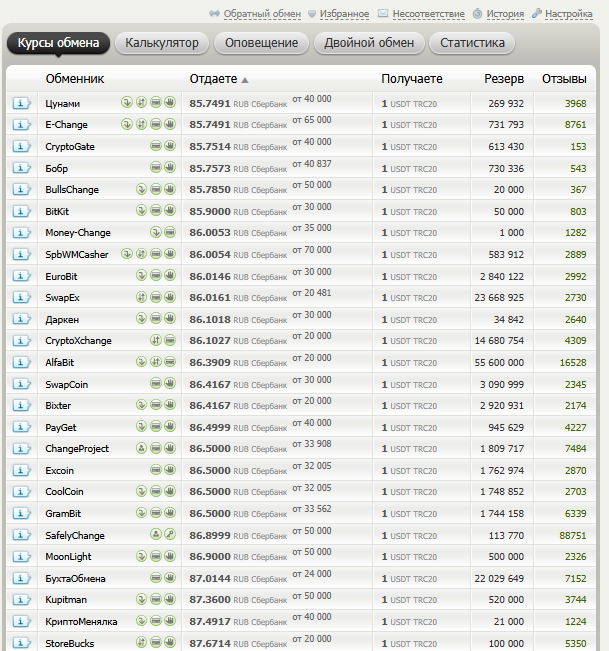The width and height of the screenshot is (609, 651).
Task: Click person icon in SafelyChange row
Action: click(x=156, y=534)
